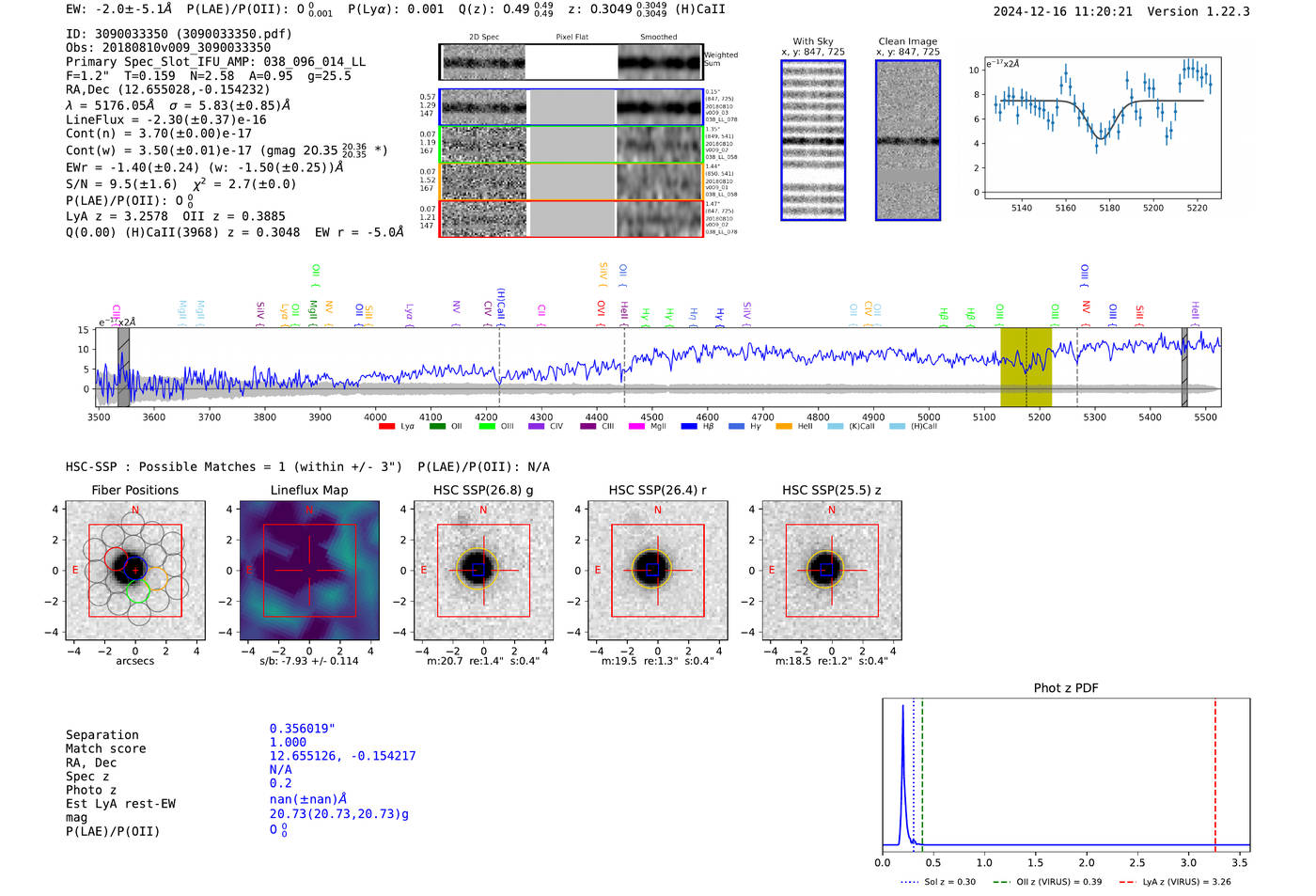Click the blue Hβ legend swatch

(x=689, y=427)
